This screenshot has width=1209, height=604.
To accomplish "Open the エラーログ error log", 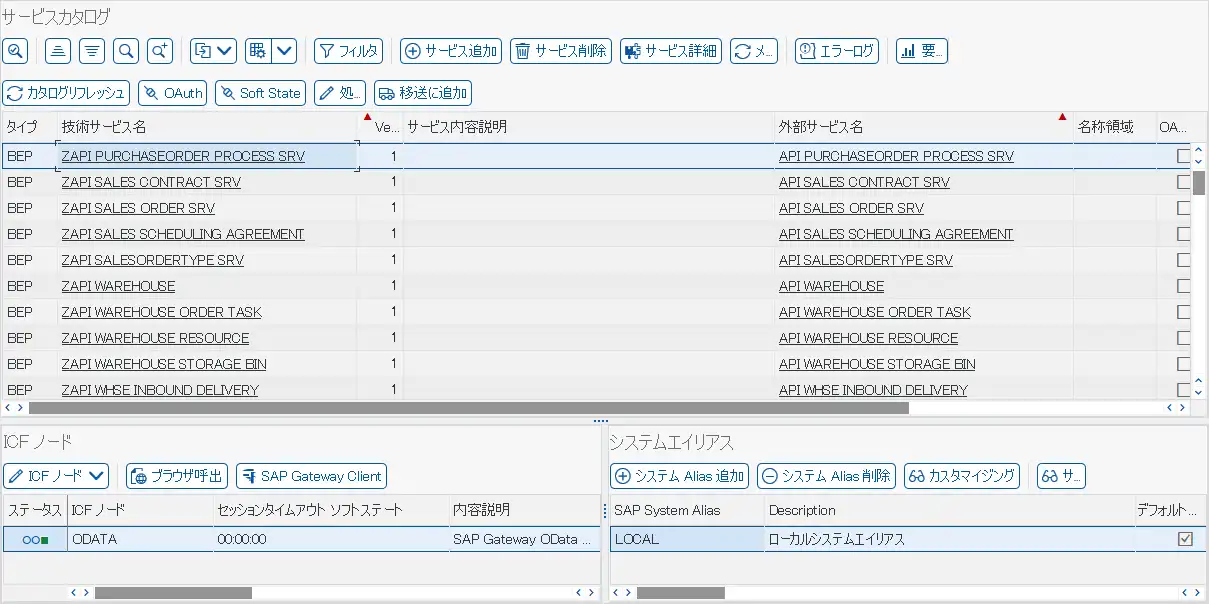I will coord(837,51).
